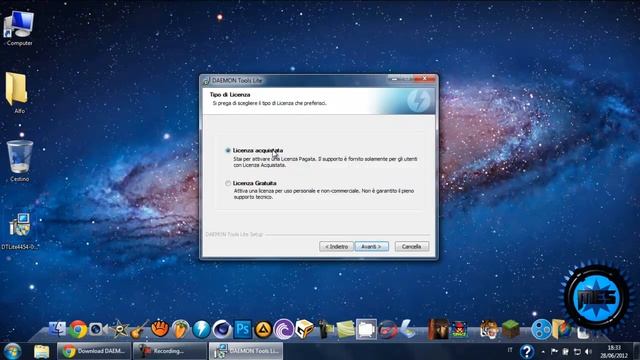Click the Avanti button
Image resolution: width=640 pixels, height=360 pixels.
click(x=371, y=247)
